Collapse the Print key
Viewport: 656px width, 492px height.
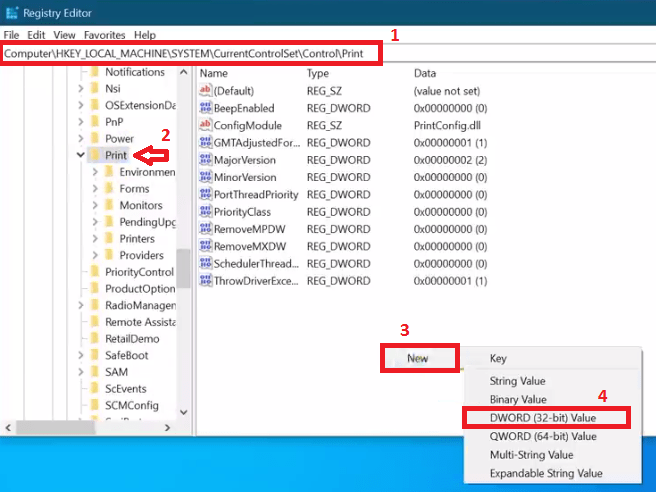(x=81, y=155)
